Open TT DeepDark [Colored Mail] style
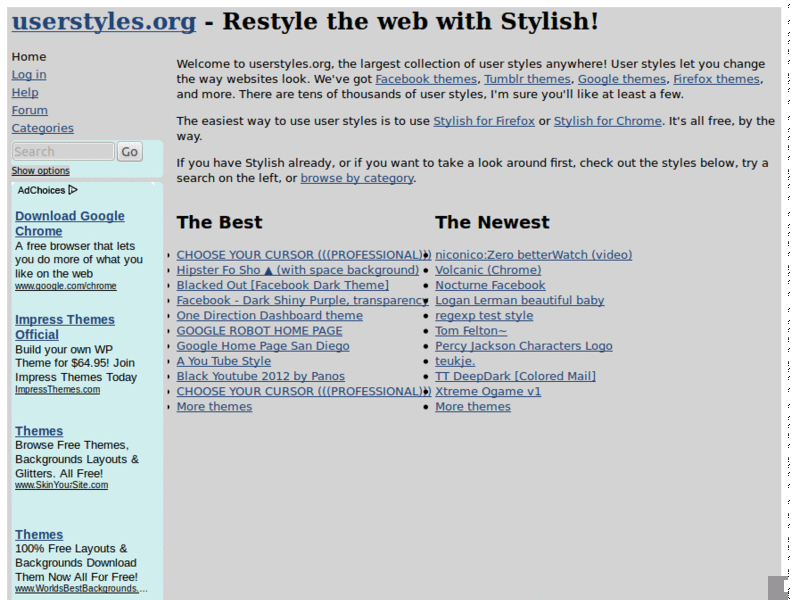 point(515,377)
